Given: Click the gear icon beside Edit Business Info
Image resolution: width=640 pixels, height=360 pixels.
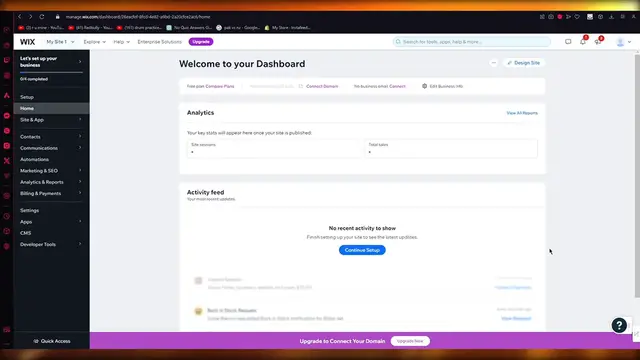Looking at the screenshot, I should pos(424,86).
